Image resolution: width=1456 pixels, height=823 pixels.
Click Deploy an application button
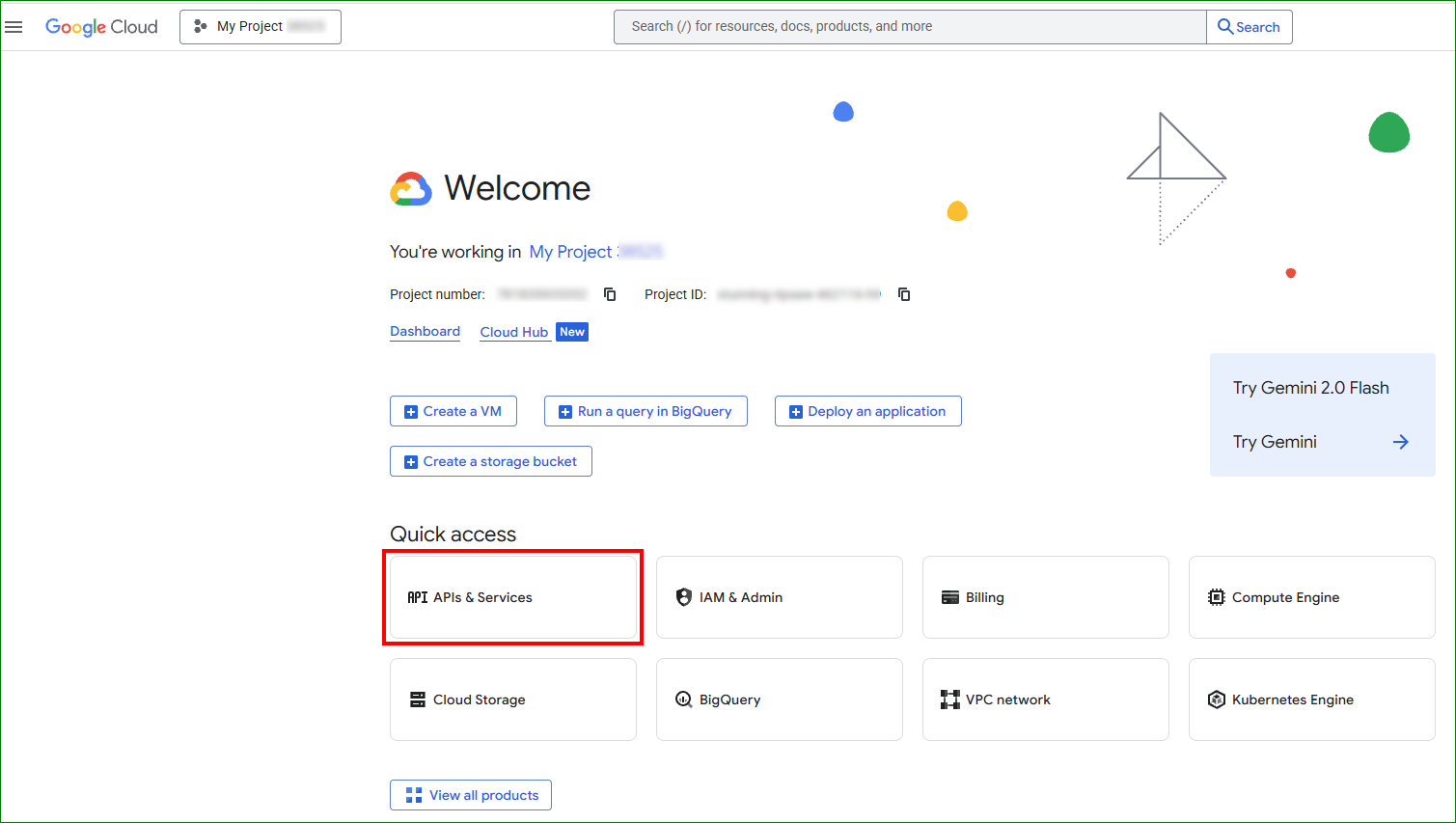(867, 411)
